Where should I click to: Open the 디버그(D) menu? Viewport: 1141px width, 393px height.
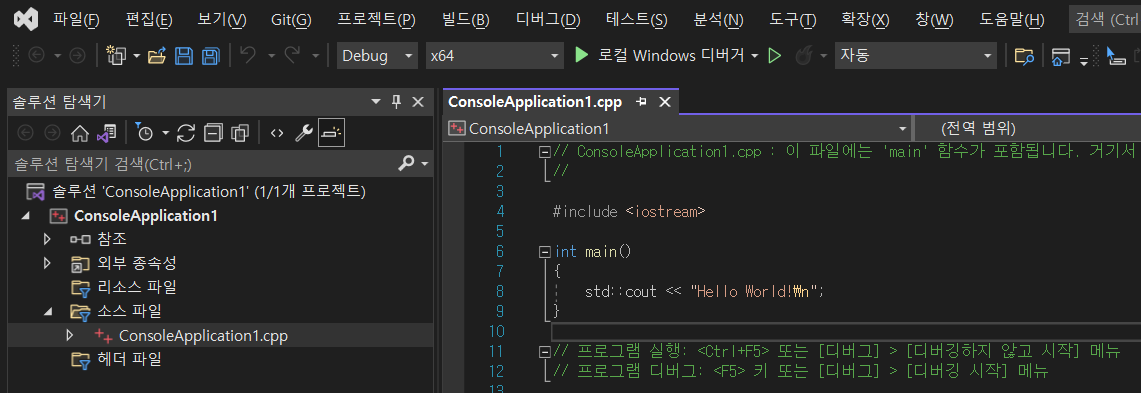click(x=547, y=20)
